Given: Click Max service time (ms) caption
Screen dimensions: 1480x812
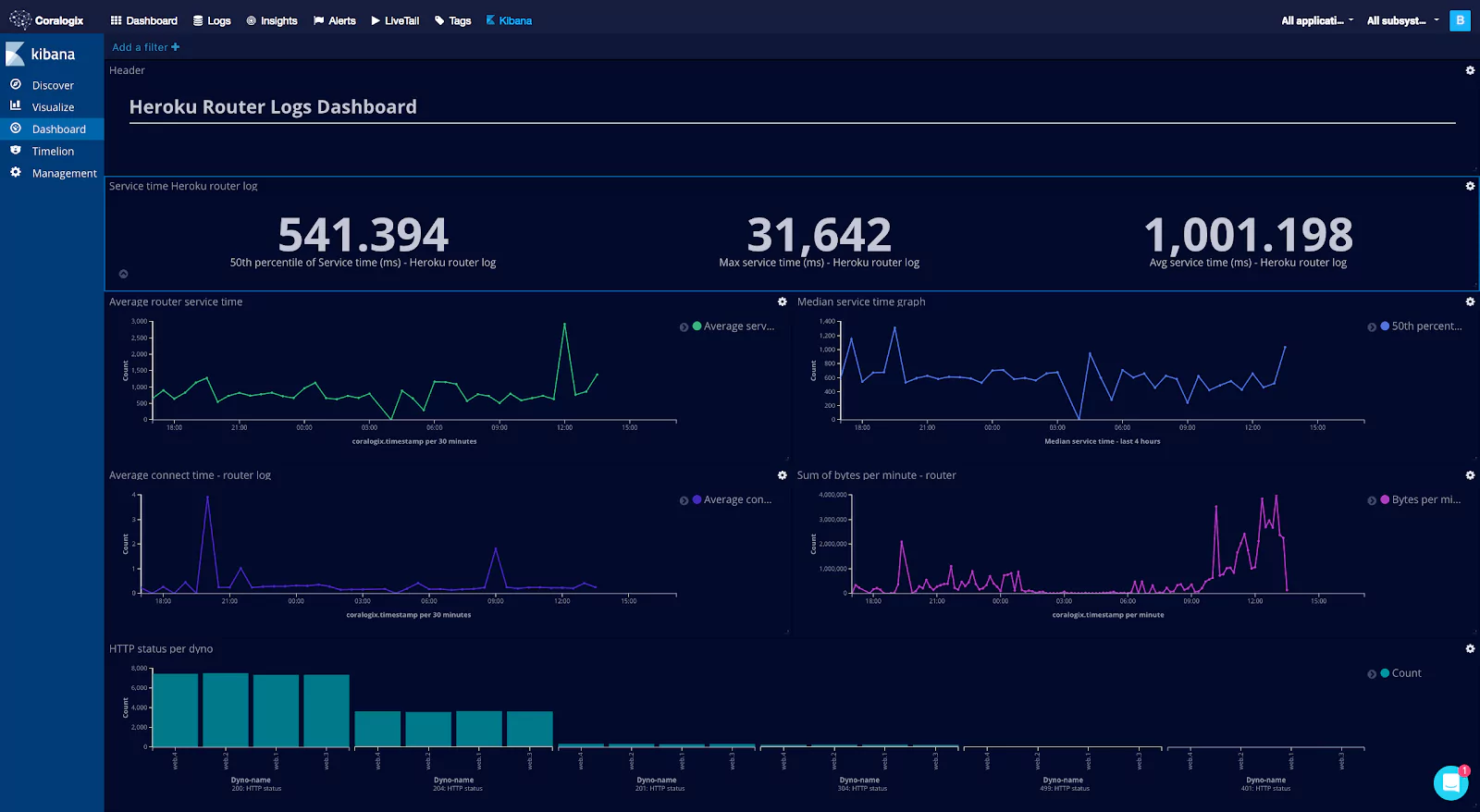Looking at the screenshot, I should (820, 263).
